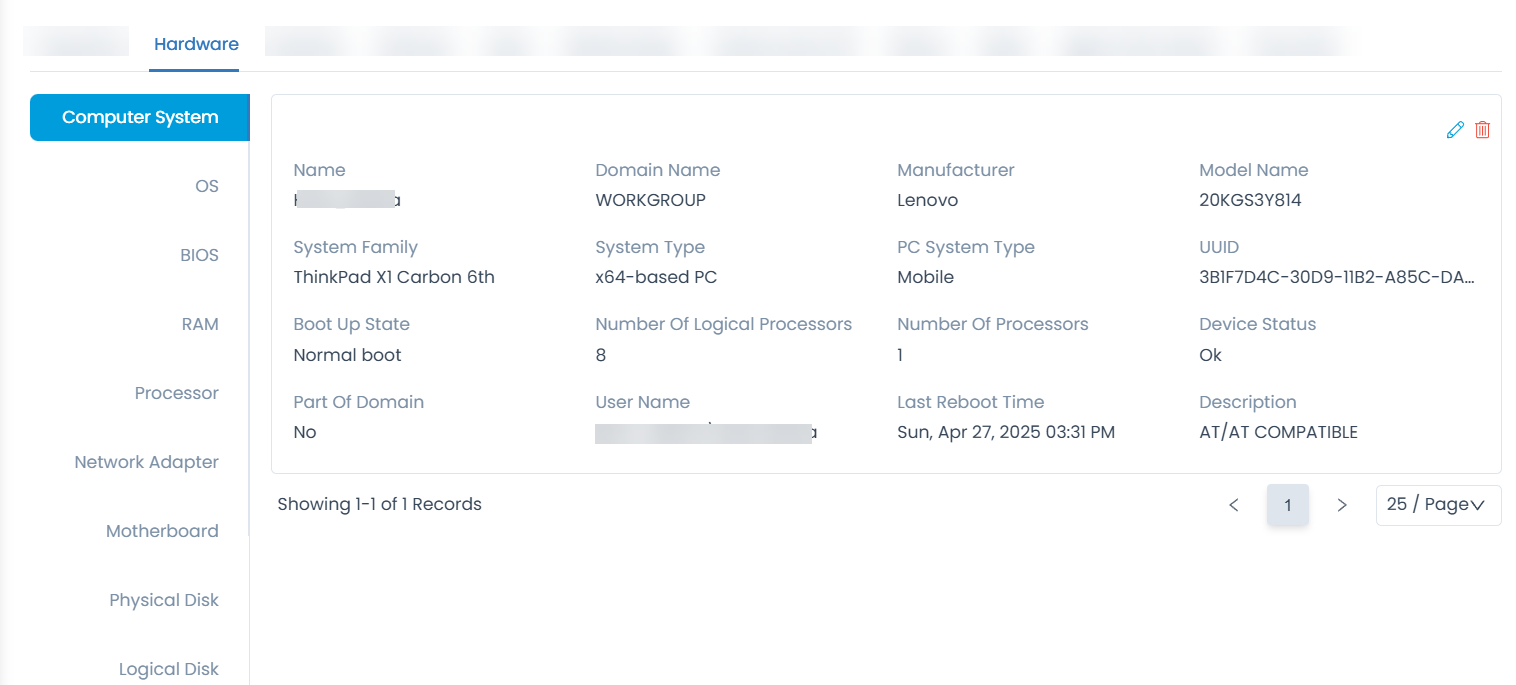Open the Motherboard section
1516x685 pixels.
pyautogui.click(x=162, y=531)
